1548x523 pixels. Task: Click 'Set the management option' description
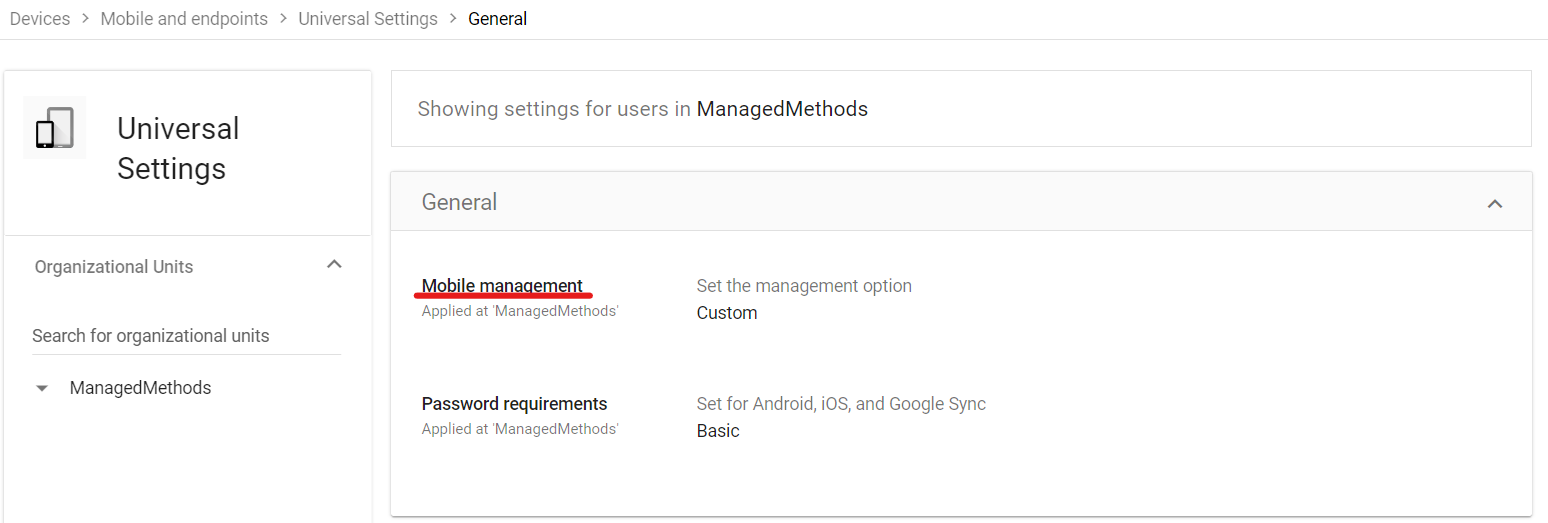pyautogui.click(x=804, y=286)
